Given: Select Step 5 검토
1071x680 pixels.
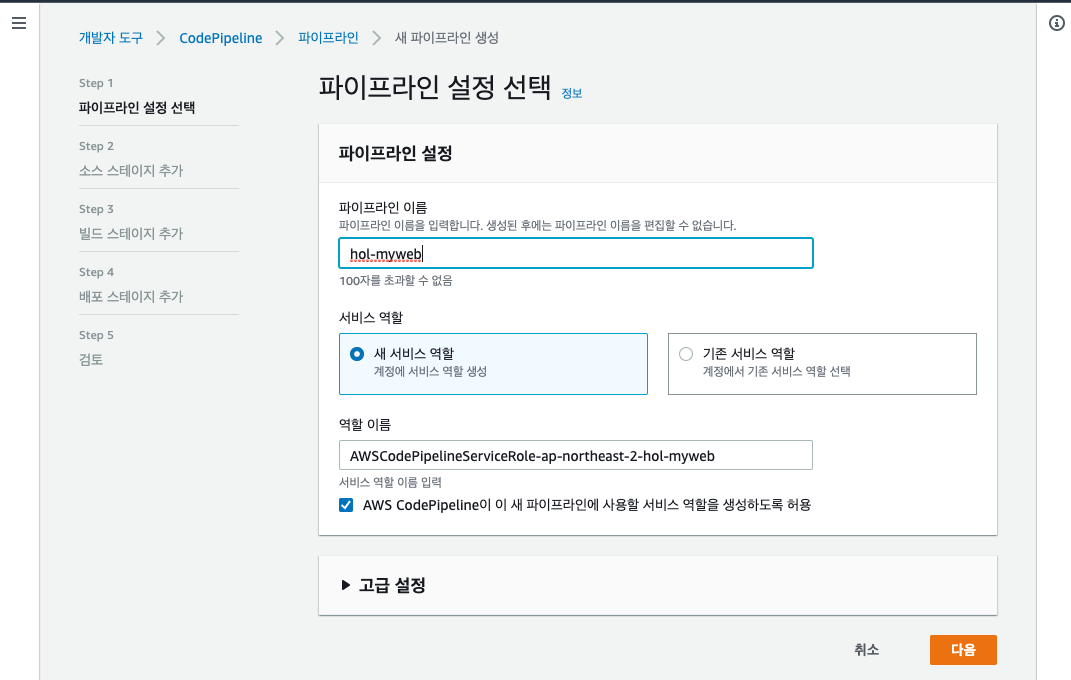Looking at the screenshot, I should pyautogui.click(x=91, y=359).
